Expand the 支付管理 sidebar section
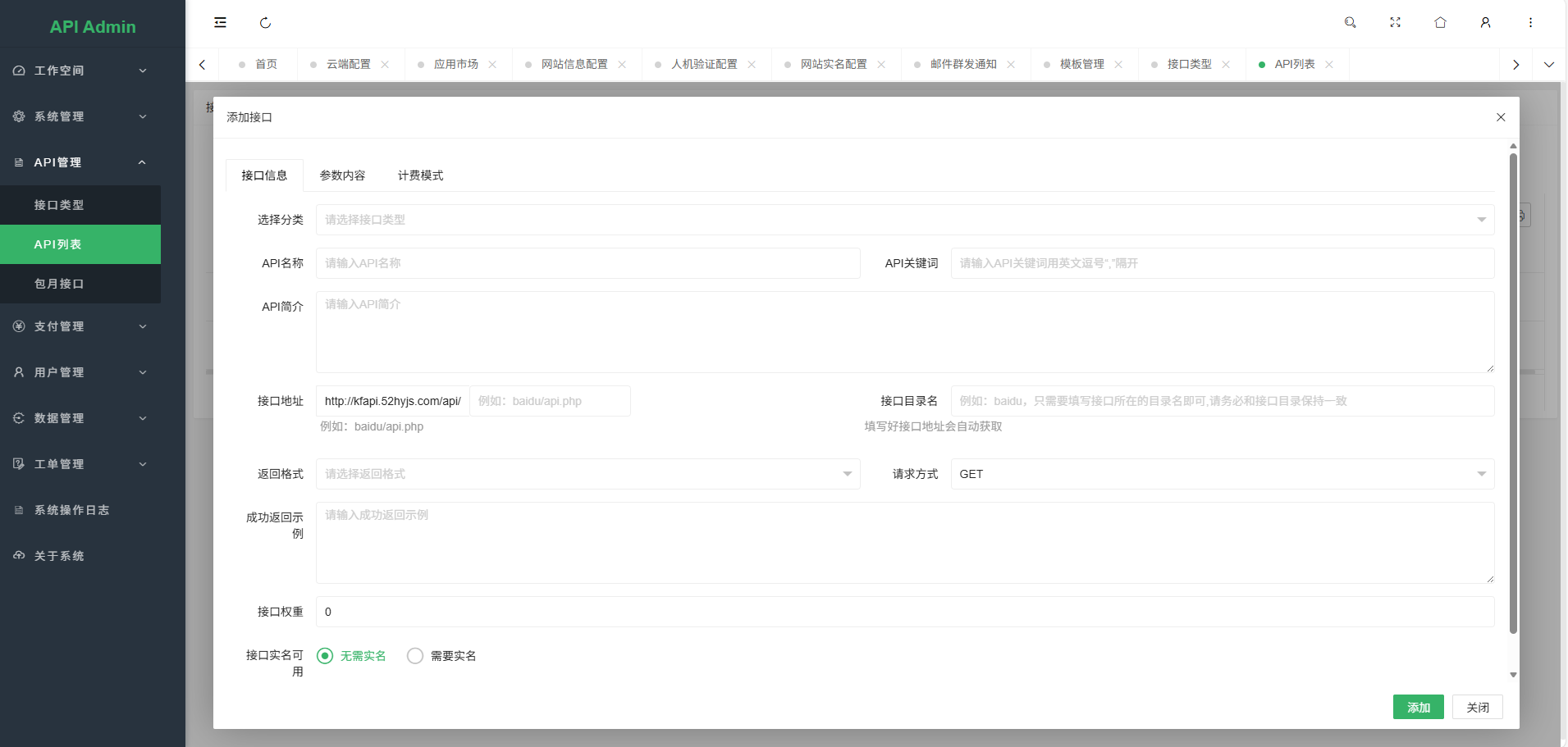The image size is (1568, 747). click(x=80, y=326)
